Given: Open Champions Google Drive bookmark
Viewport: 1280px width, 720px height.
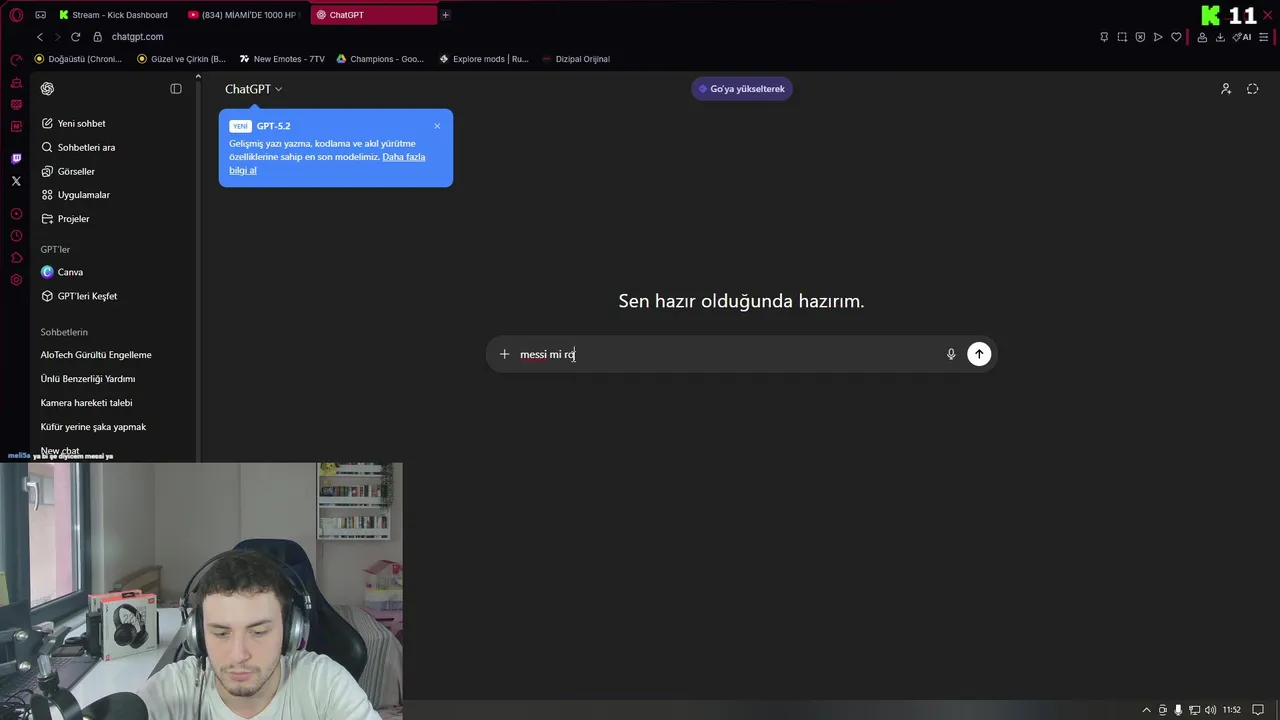Looking at the screenshot, I should (380, 59).
